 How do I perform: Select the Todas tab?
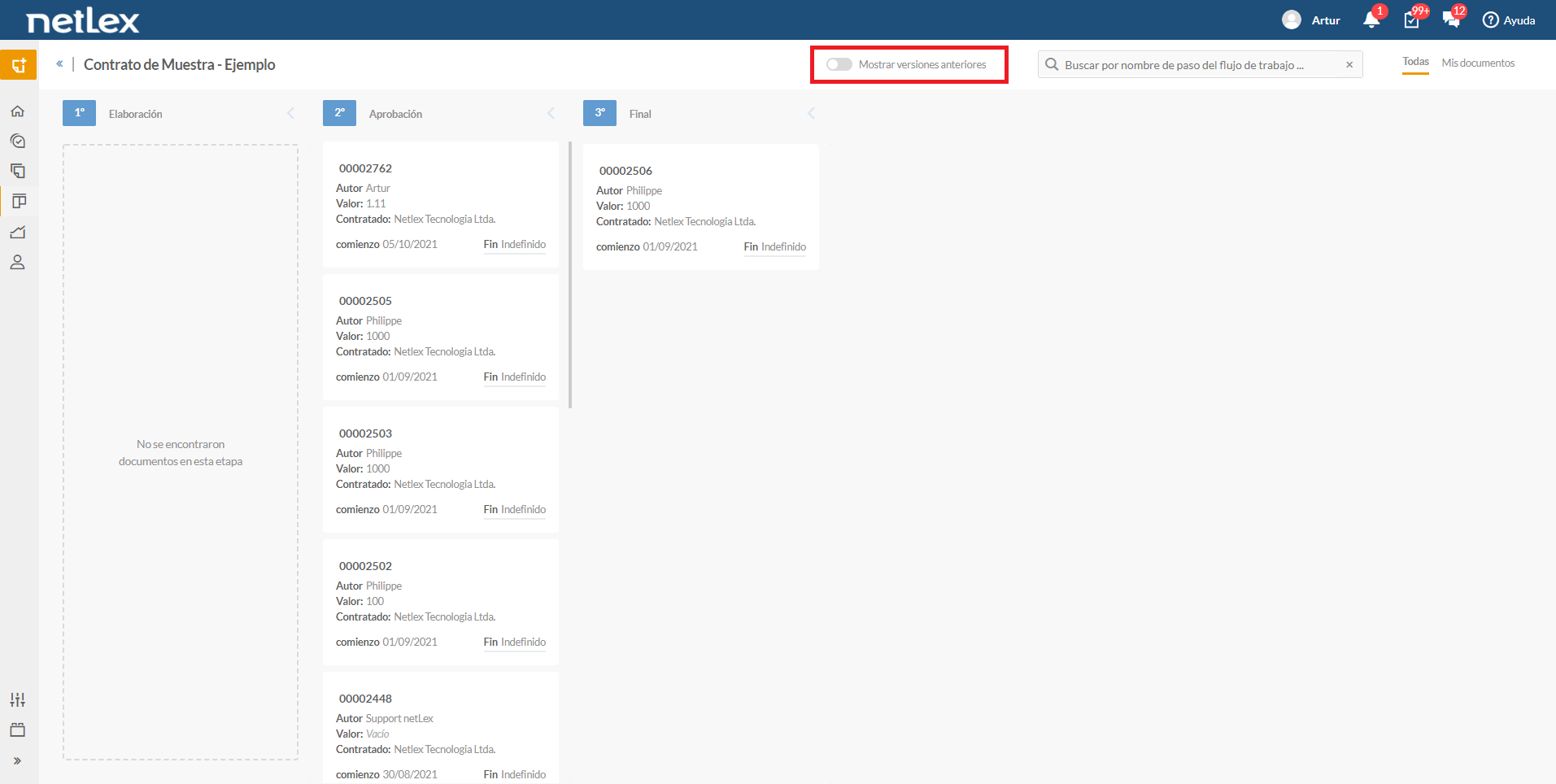(1415, 62)
